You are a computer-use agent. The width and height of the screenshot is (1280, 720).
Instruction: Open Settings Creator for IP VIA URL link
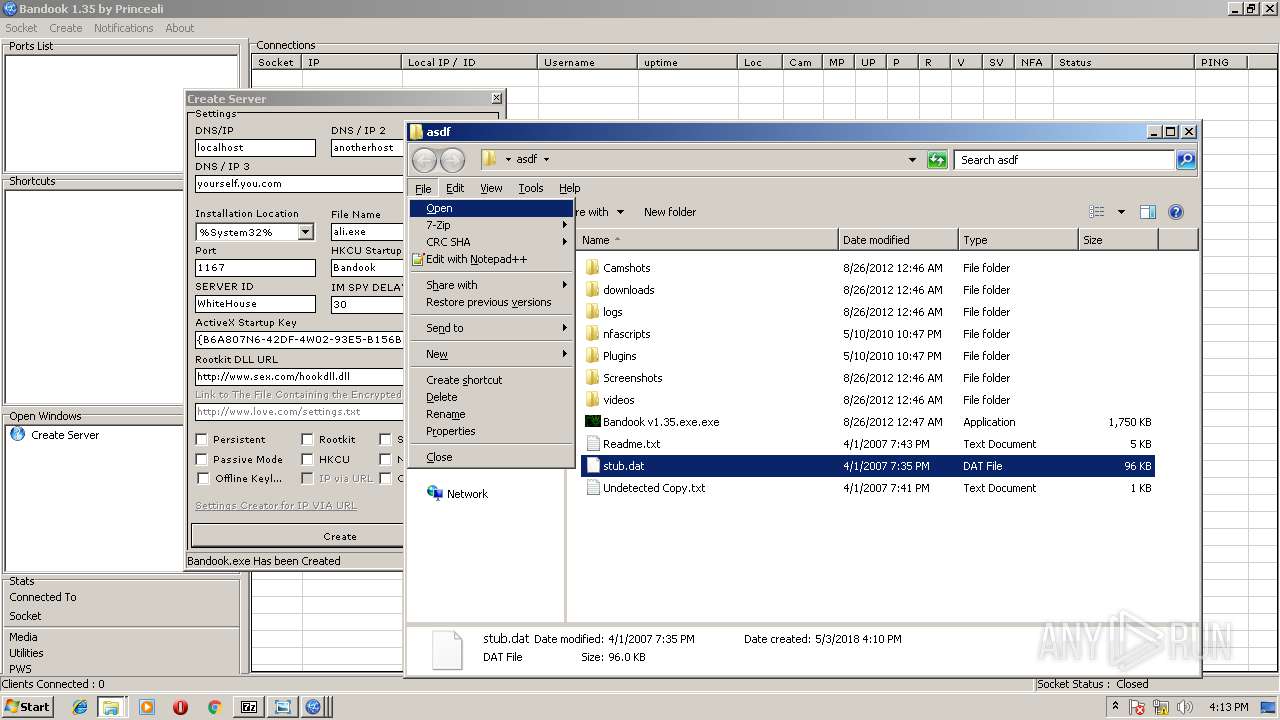[x=276, y=506]
